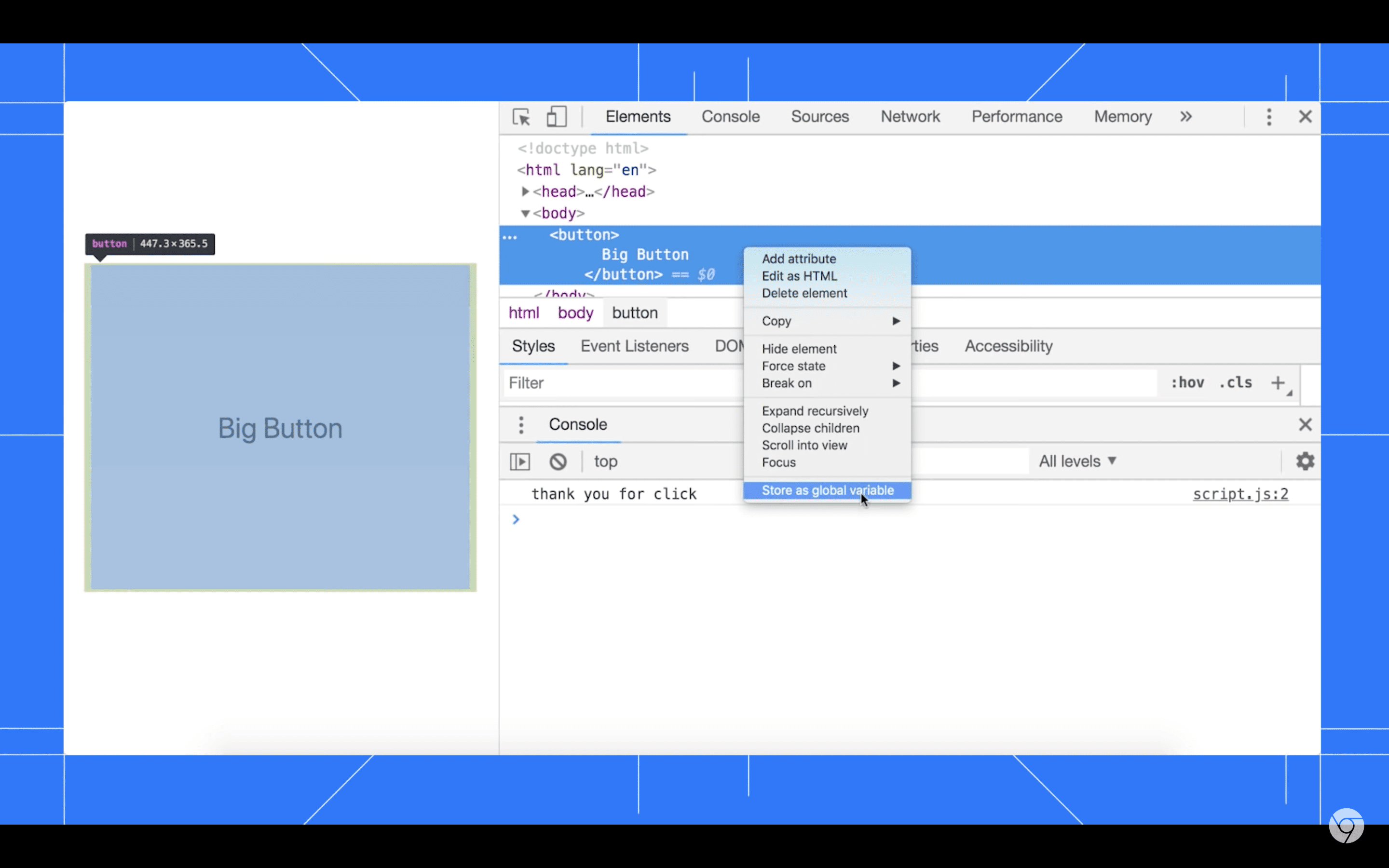The width and height of the screenshot is (1389, 868).
Task: Click the top execution context selector
Action: pos(605,461)
